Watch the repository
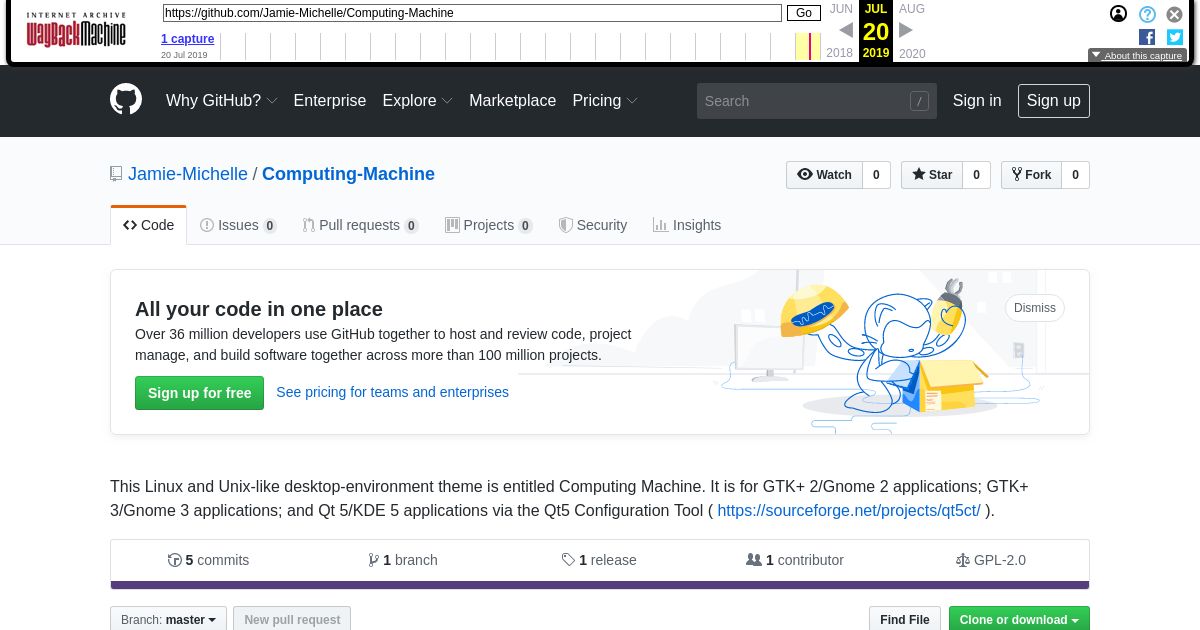 point(824,175)
